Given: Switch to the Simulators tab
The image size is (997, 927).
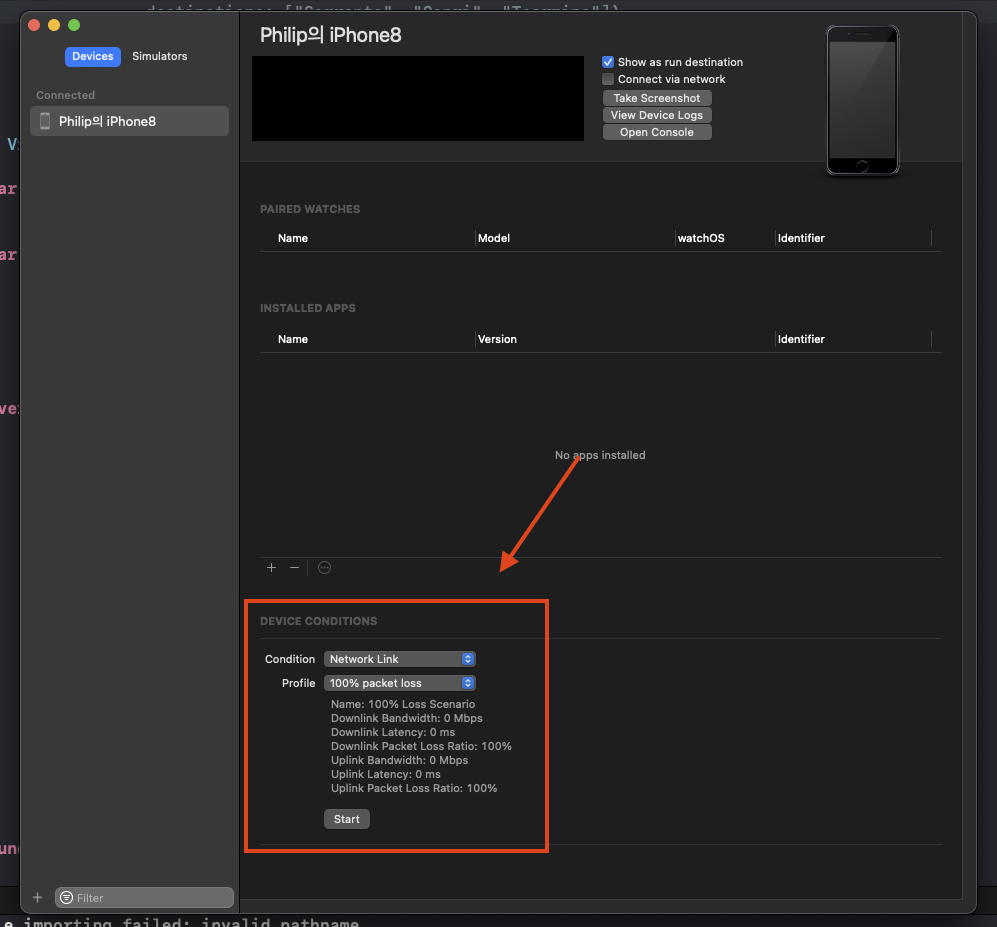Looking at the screenshot, I should (x=160, y=56).
